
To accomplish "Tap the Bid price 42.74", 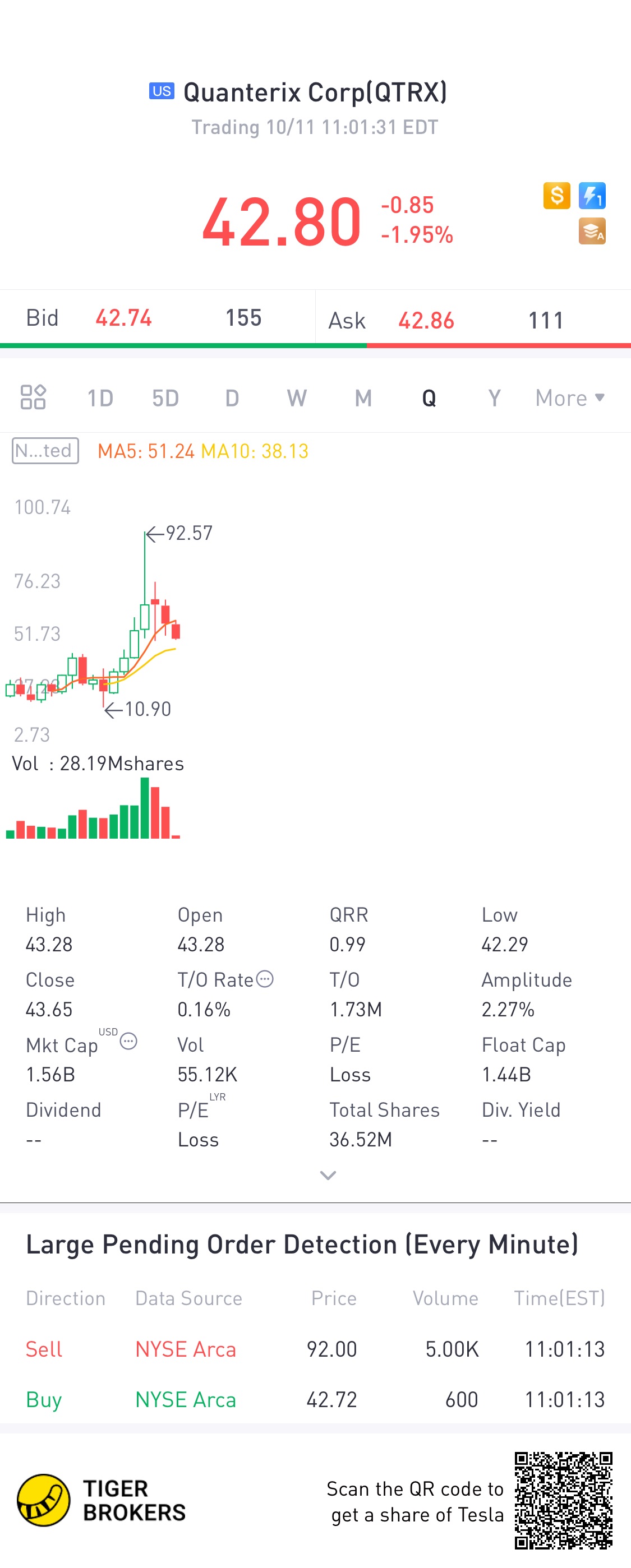I will (x=123, y=318).
